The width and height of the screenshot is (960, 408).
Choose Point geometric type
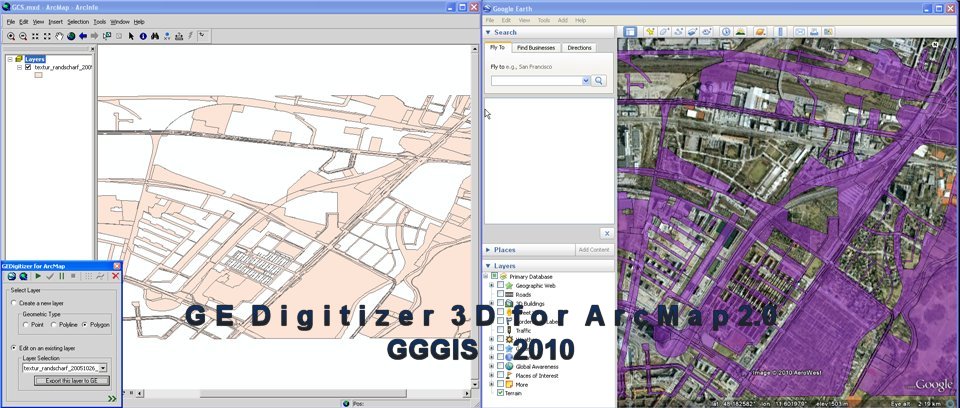point(25,325)
